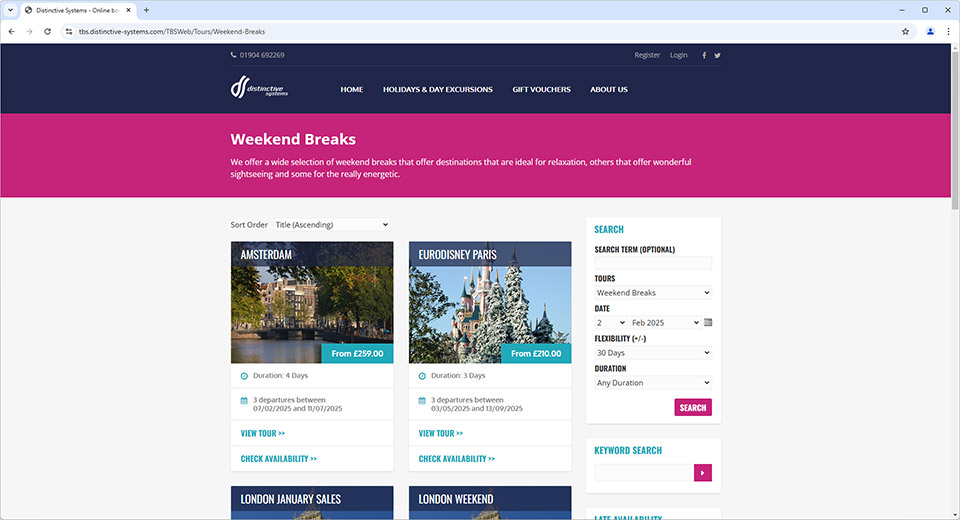Viewport: 960px width, 520px height.
Task: Open the Tours dropdown showing Weekend Breaks
Action: click(x=653, y=293)
